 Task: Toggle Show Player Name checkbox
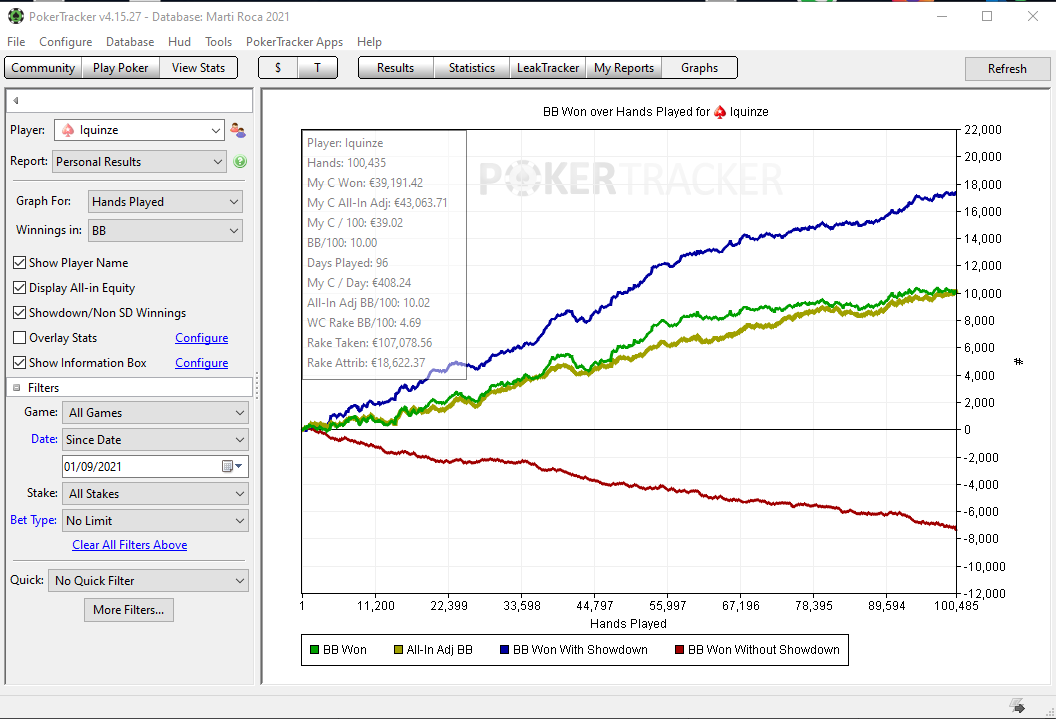(20, 263)
